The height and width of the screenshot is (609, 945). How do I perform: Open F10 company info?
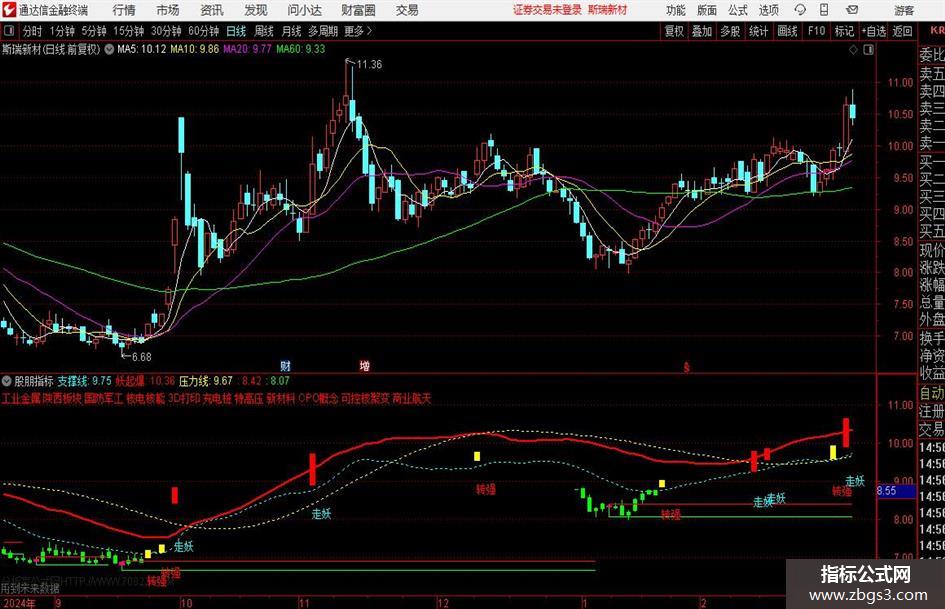tap(816, 31)
